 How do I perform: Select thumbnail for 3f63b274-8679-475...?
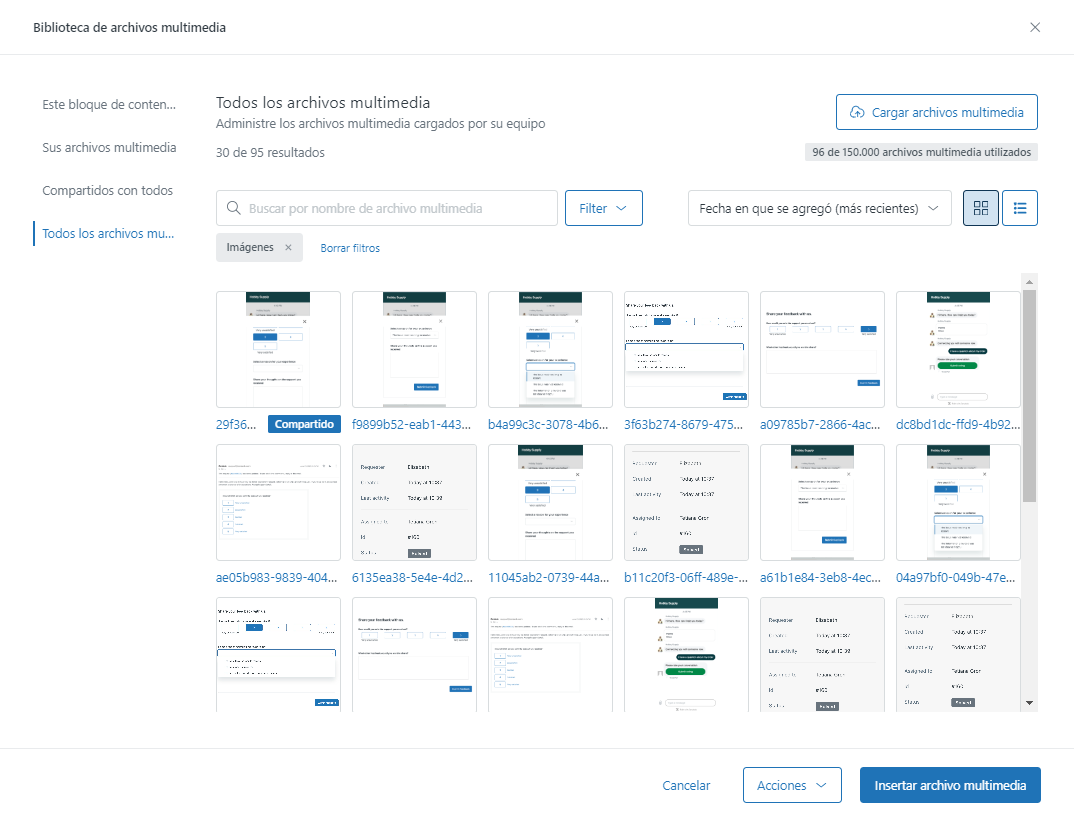pos(686,349)
